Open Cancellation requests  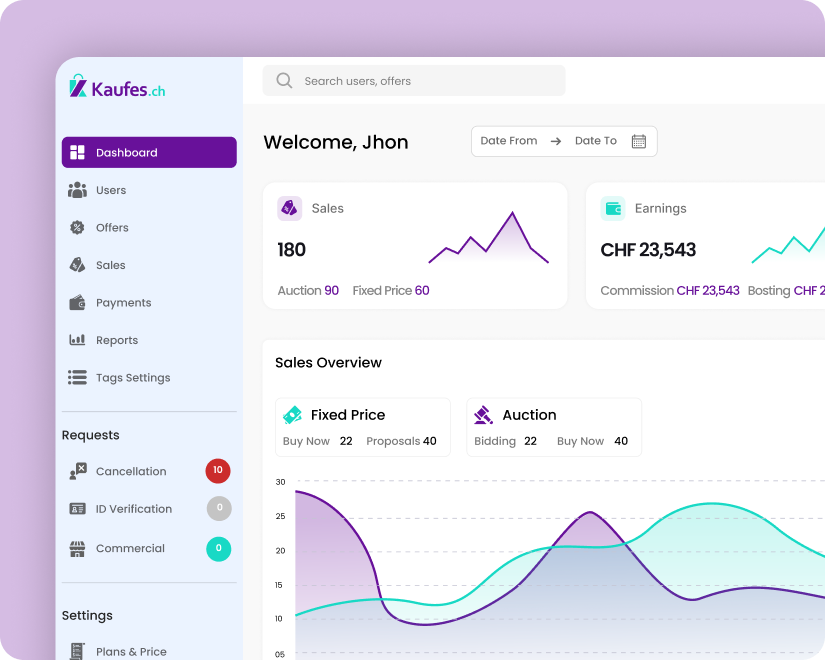[149, 471]
